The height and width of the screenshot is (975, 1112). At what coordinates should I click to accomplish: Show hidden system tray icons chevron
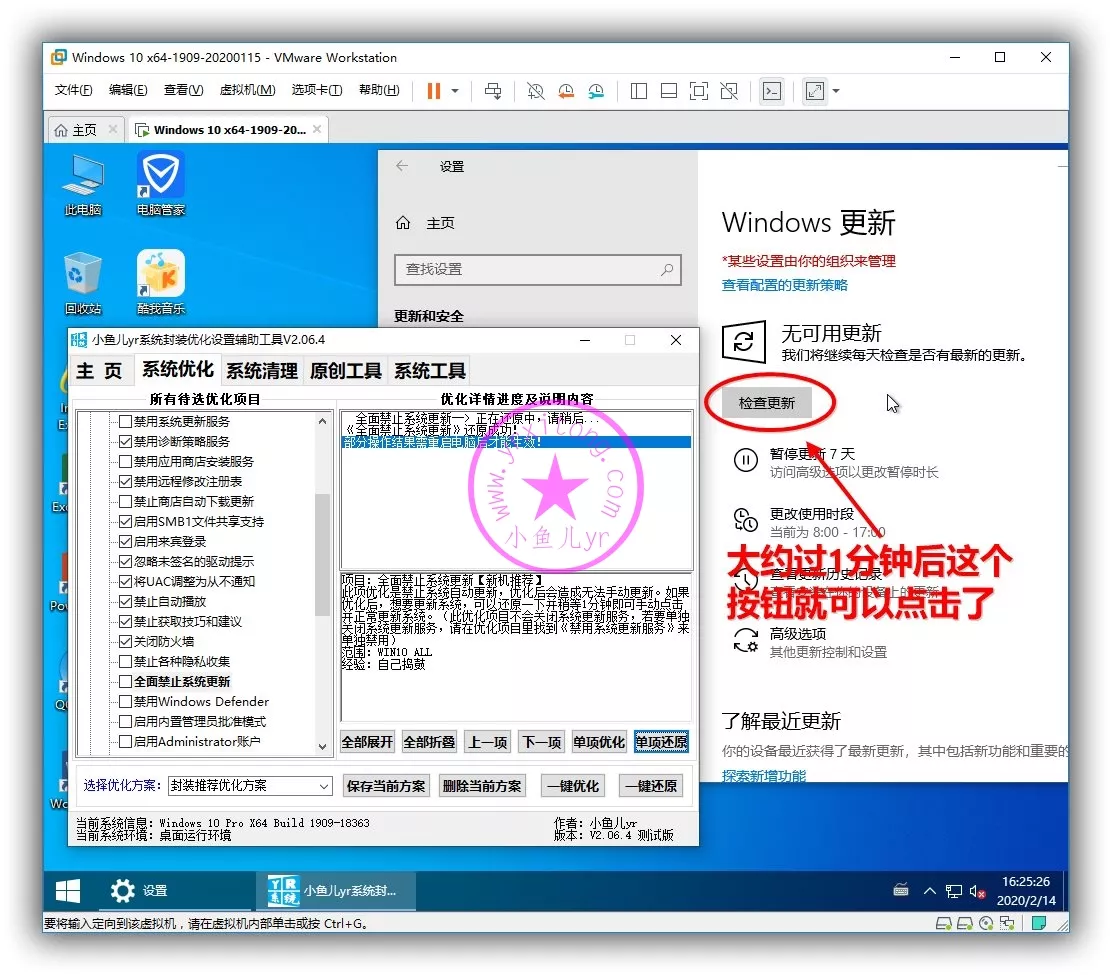(929, 890)
